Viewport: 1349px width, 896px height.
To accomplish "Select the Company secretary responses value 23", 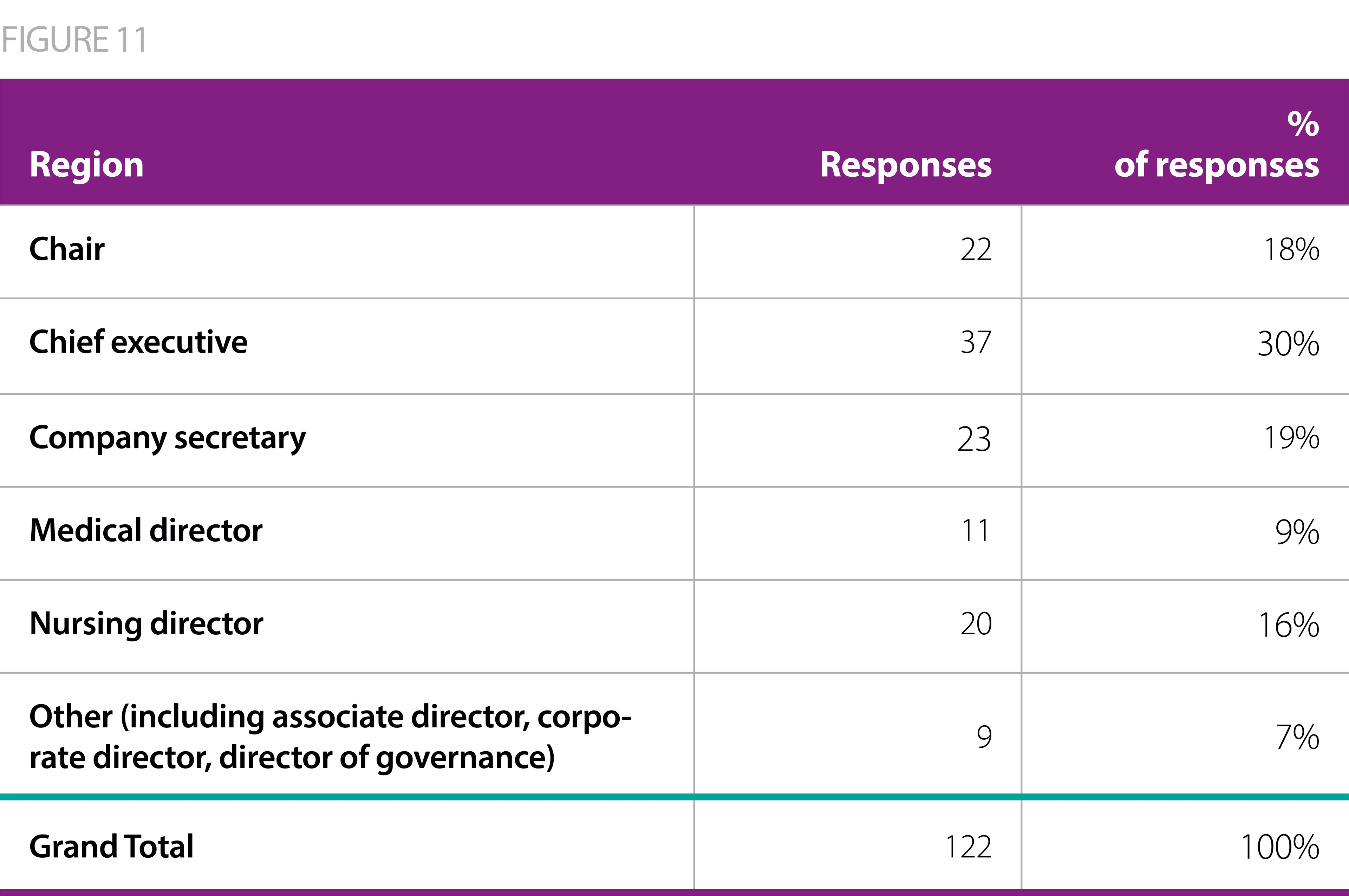I will (973, 439).
